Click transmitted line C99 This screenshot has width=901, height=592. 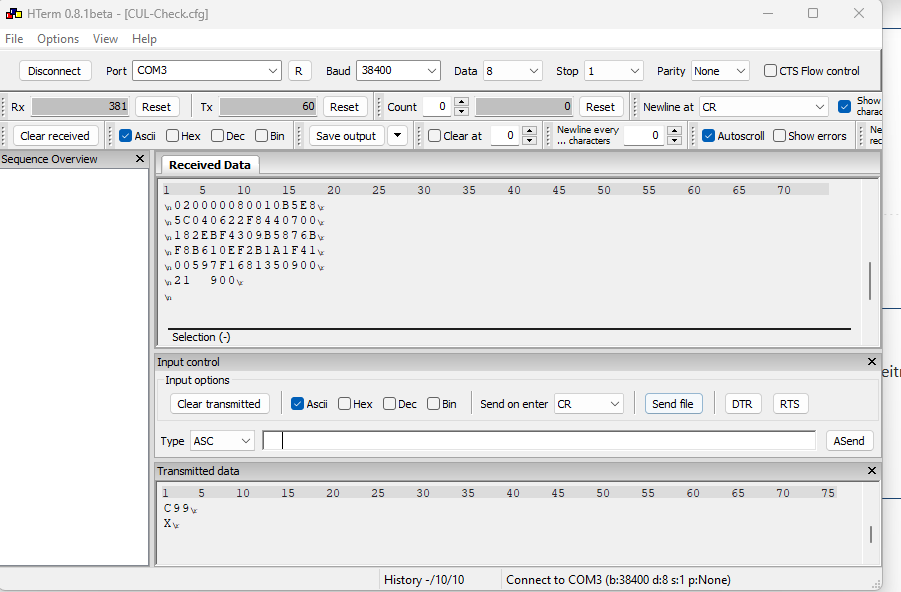(x=180, y=508)
